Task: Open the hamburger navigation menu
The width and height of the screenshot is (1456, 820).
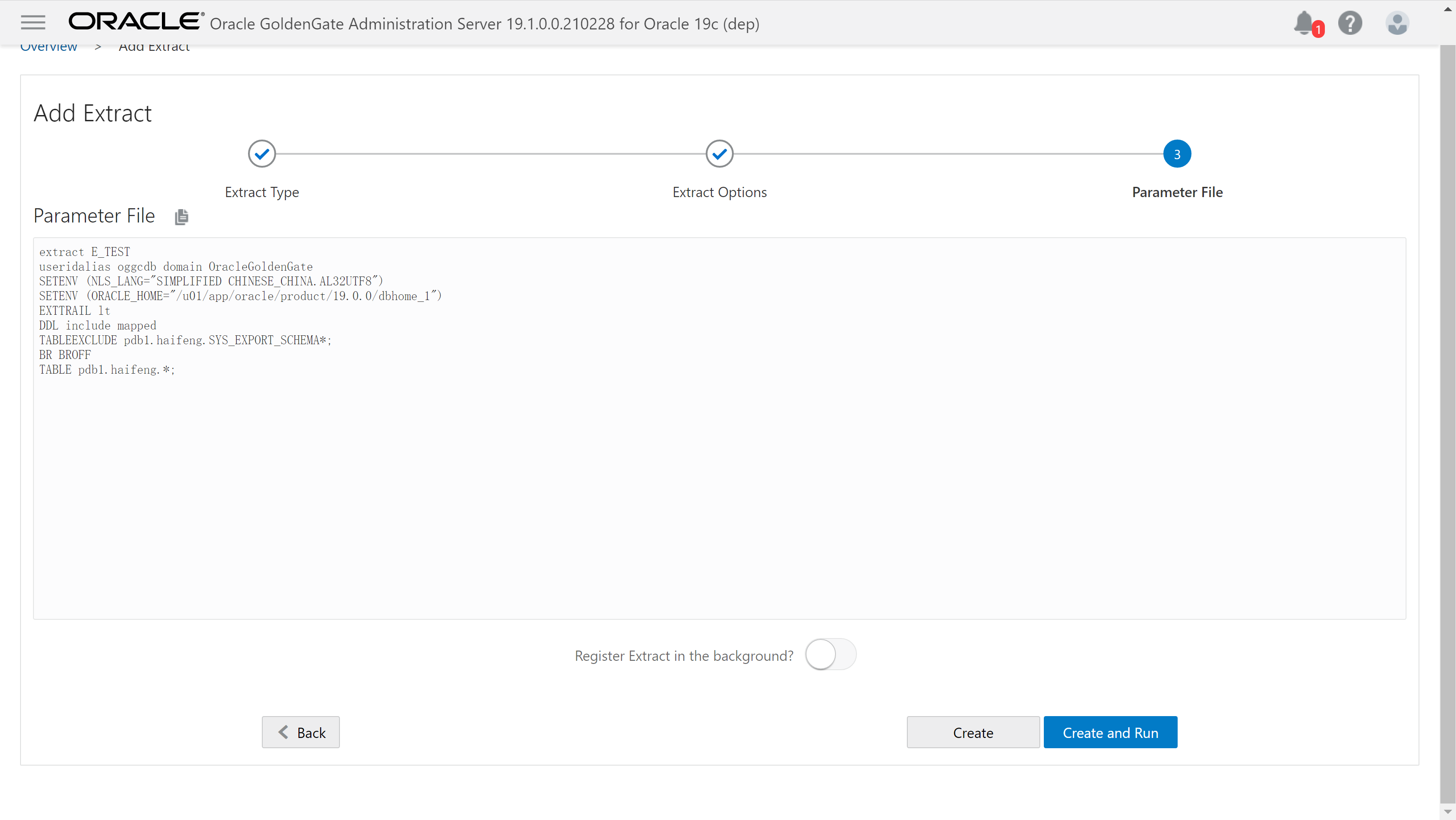Action: click(33, 23)
